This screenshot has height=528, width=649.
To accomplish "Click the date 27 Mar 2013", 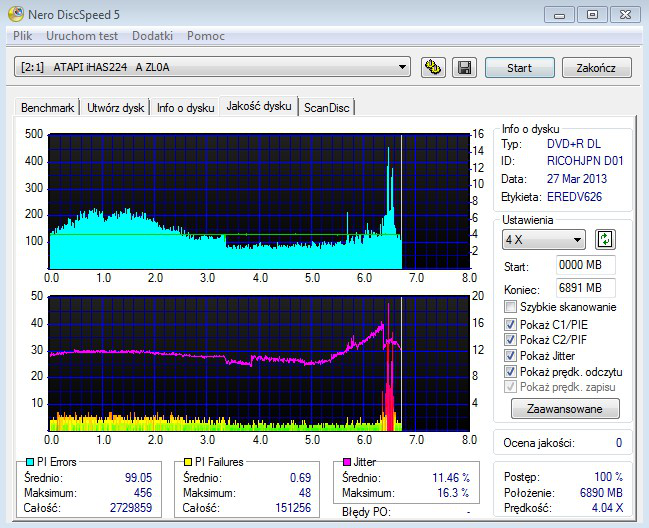I will [577, 179].
